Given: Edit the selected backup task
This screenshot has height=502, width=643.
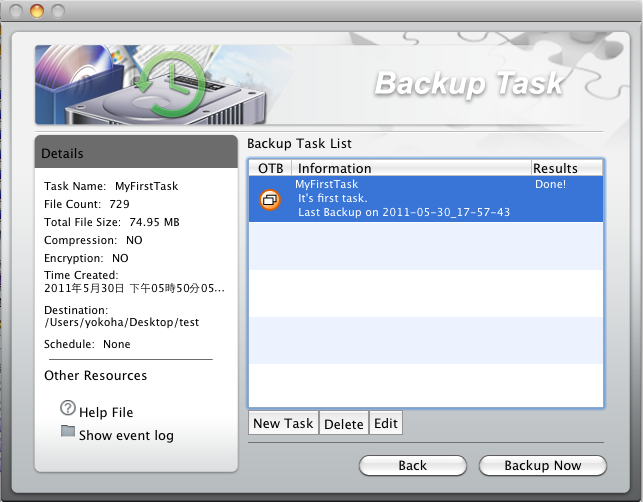Looking at the screenshot, I should 385,423.
